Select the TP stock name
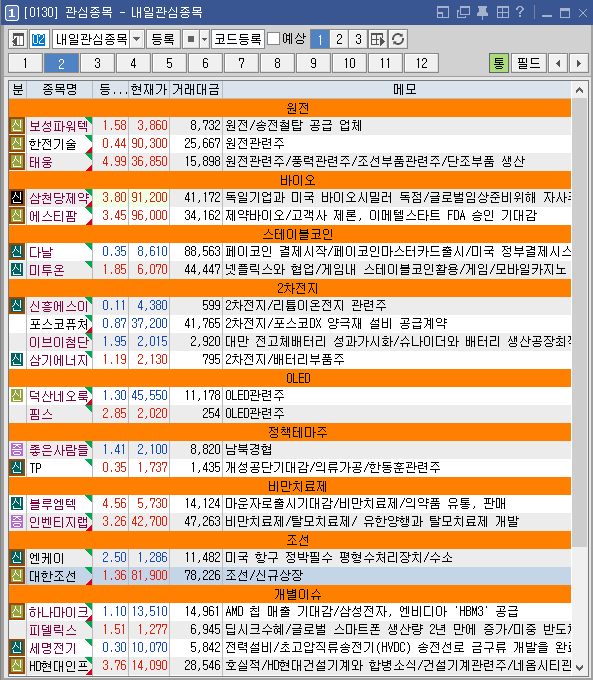Image resolution: width=593 pixels, height=680 pixels. point(36,468)
